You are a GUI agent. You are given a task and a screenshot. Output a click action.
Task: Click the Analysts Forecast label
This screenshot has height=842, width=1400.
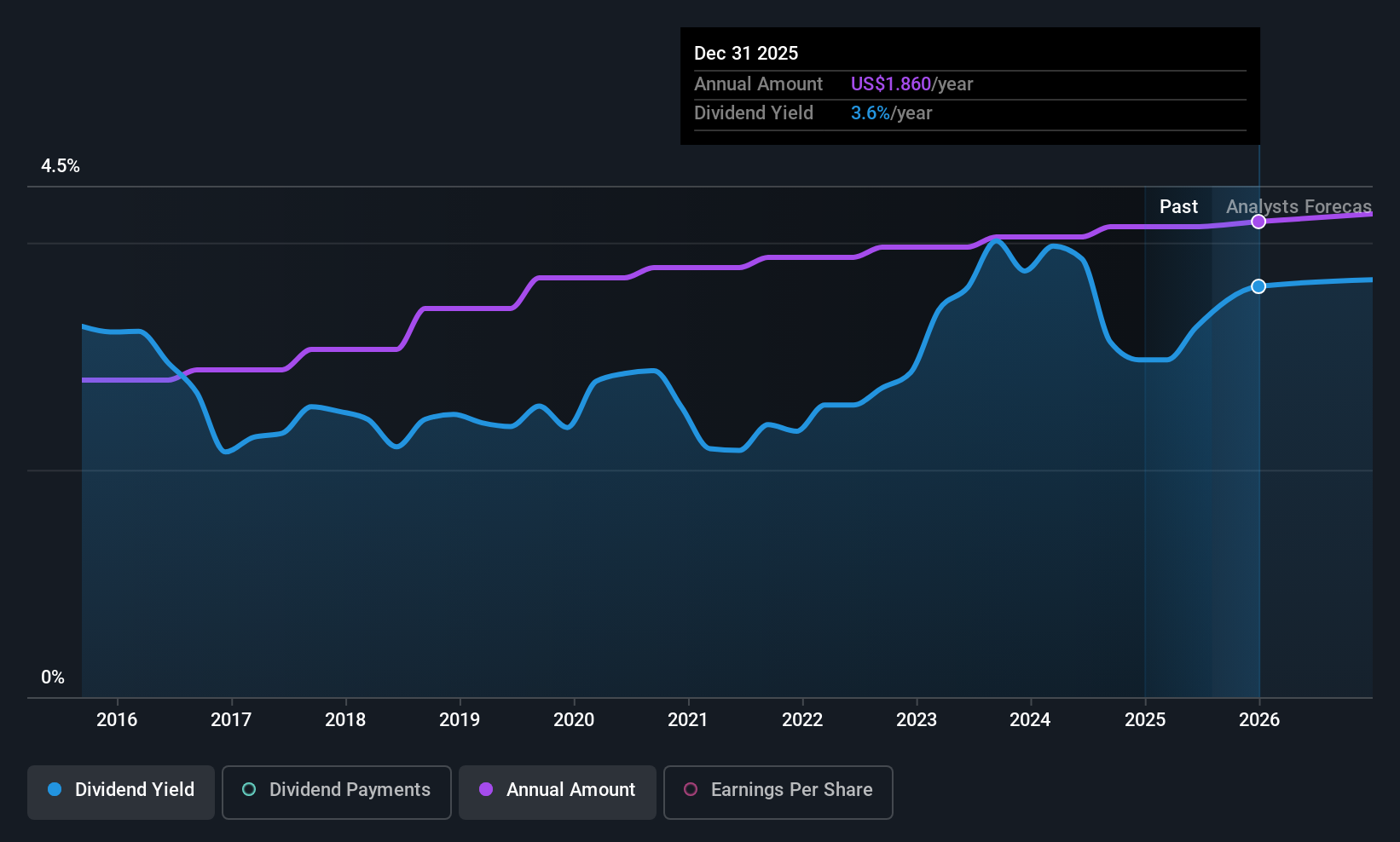tap(1299, 207)
